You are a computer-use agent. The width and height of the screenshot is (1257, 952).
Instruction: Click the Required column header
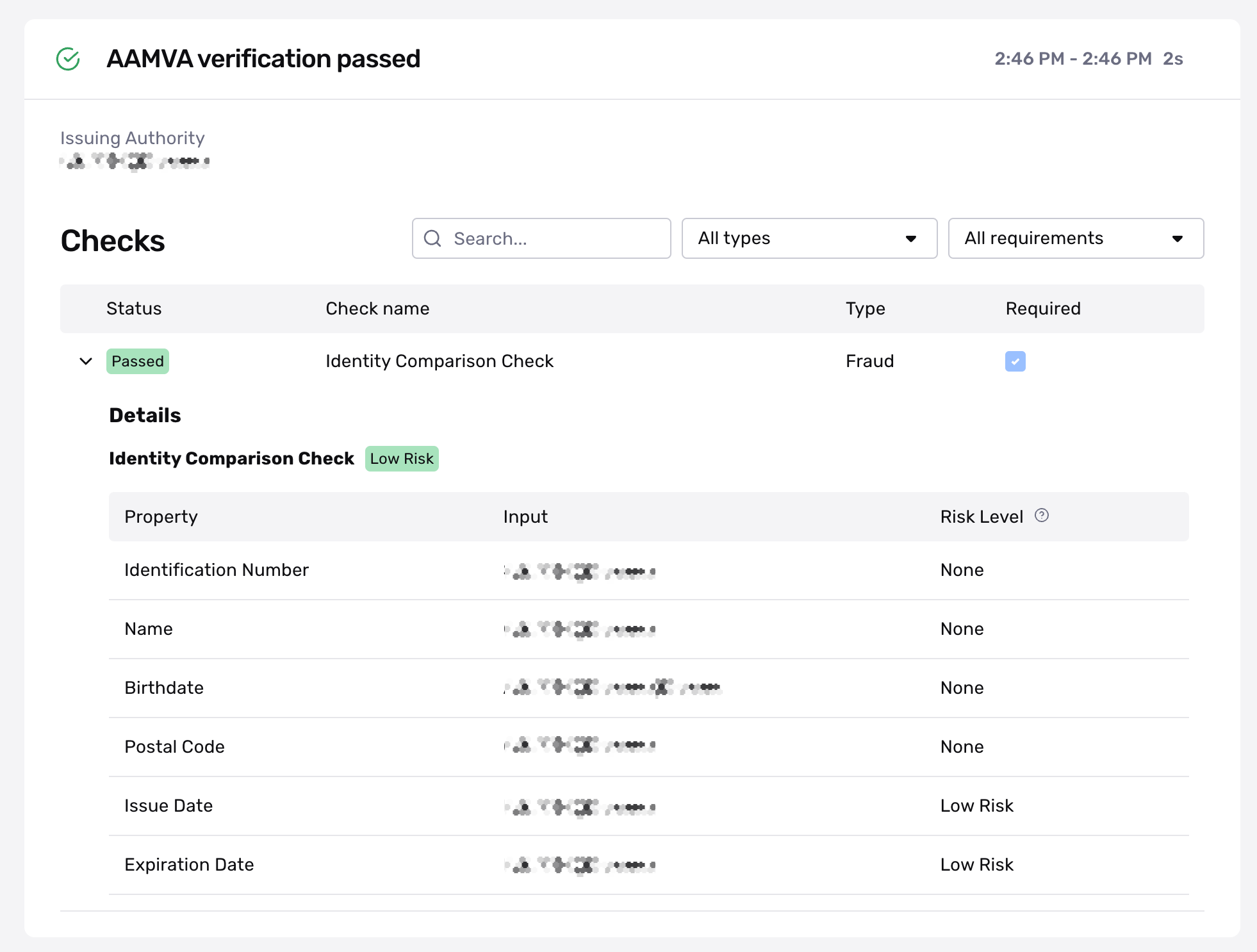1042,309
